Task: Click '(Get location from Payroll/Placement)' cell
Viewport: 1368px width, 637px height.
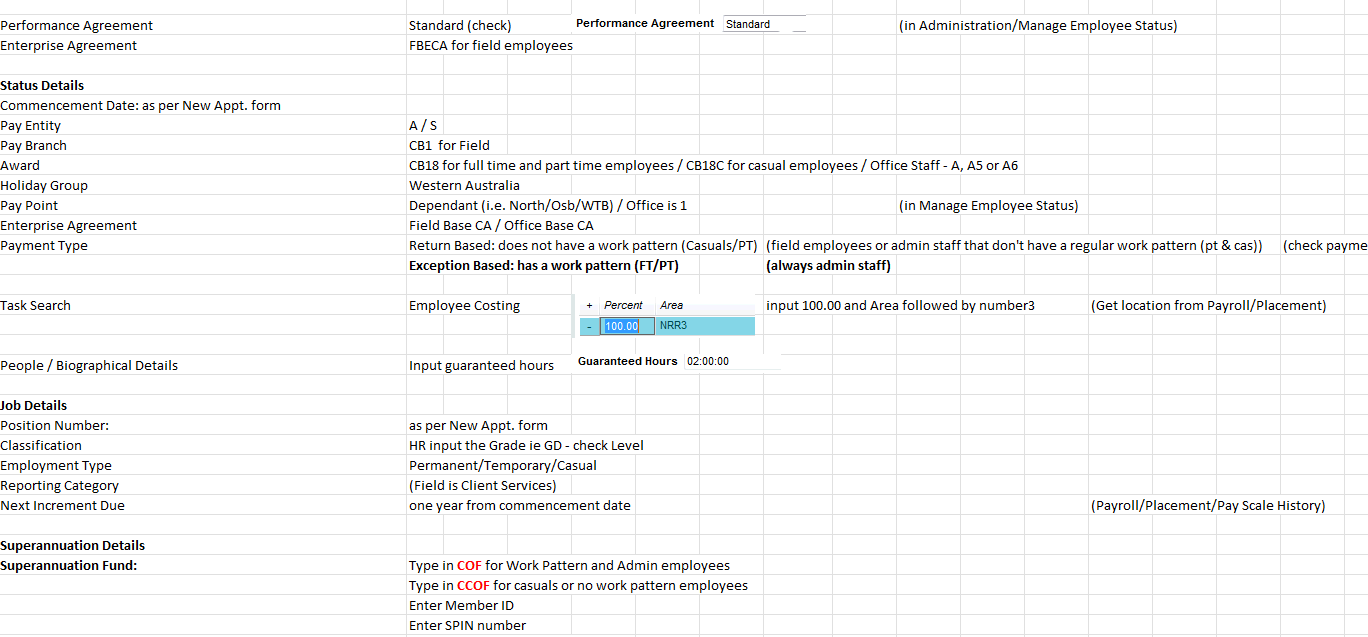Action: point(1208,305)
